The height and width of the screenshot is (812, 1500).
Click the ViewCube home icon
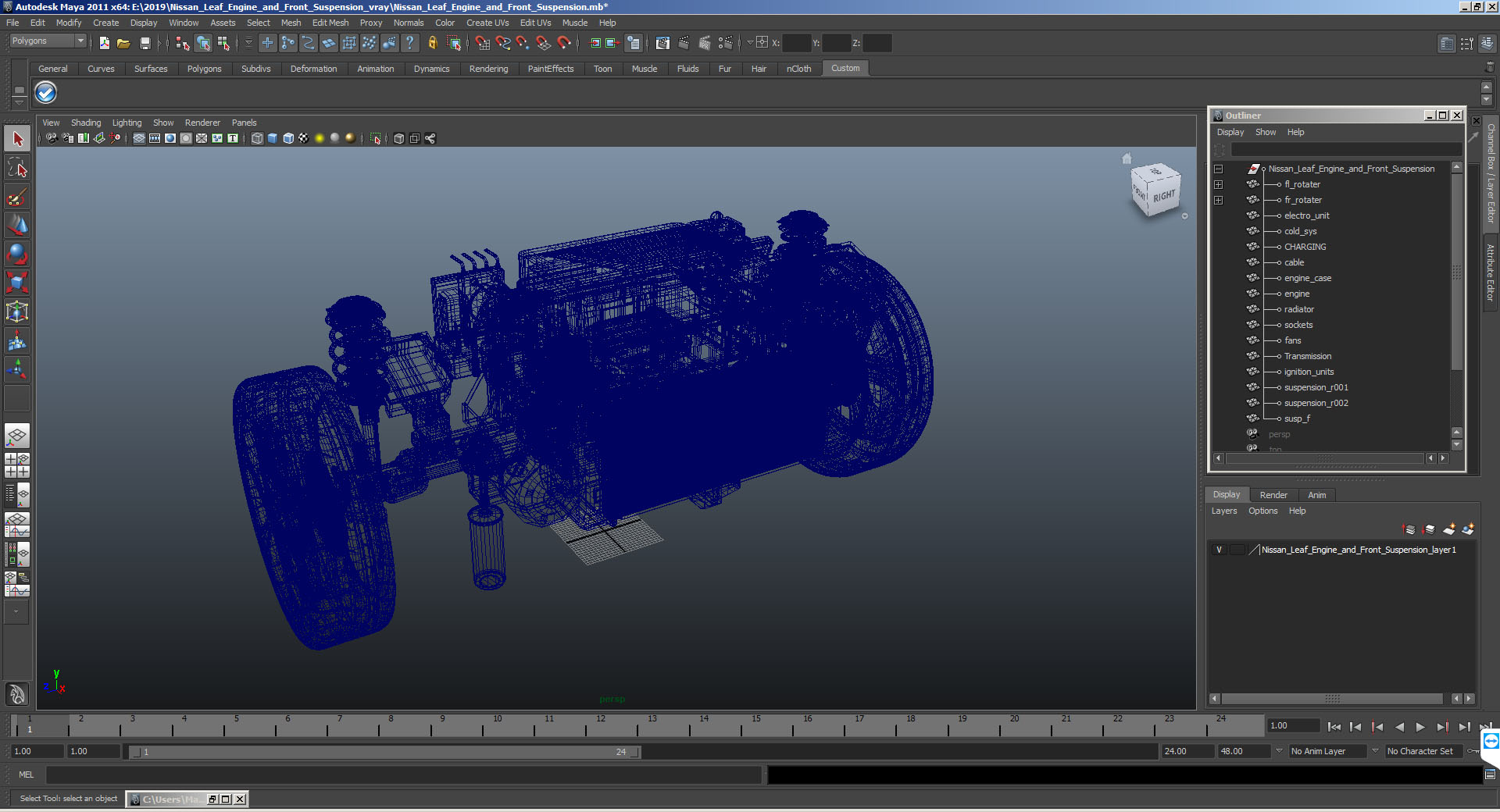[x=1127, y=158]
